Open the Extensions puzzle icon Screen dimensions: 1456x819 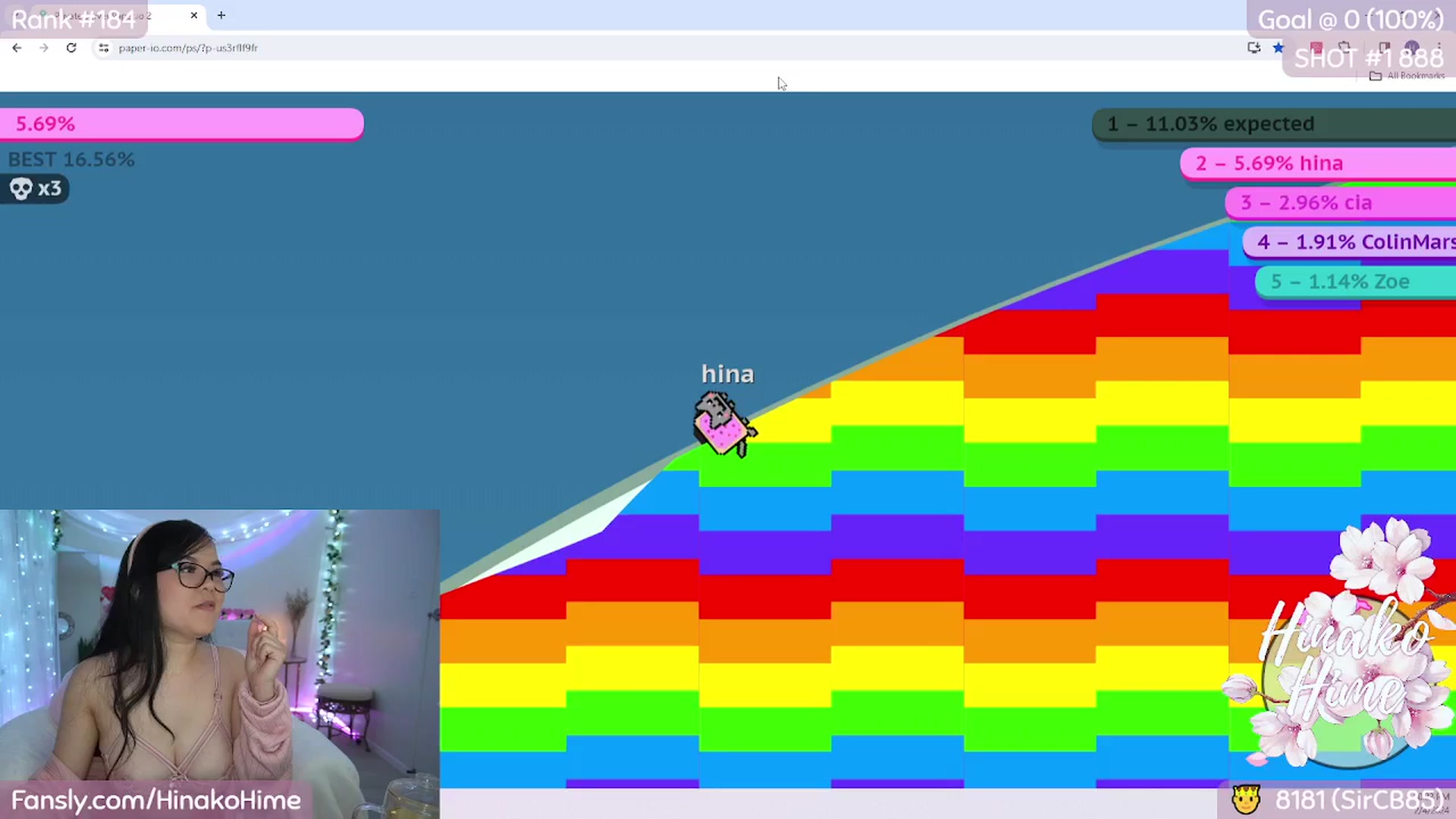click(1345, 47)
